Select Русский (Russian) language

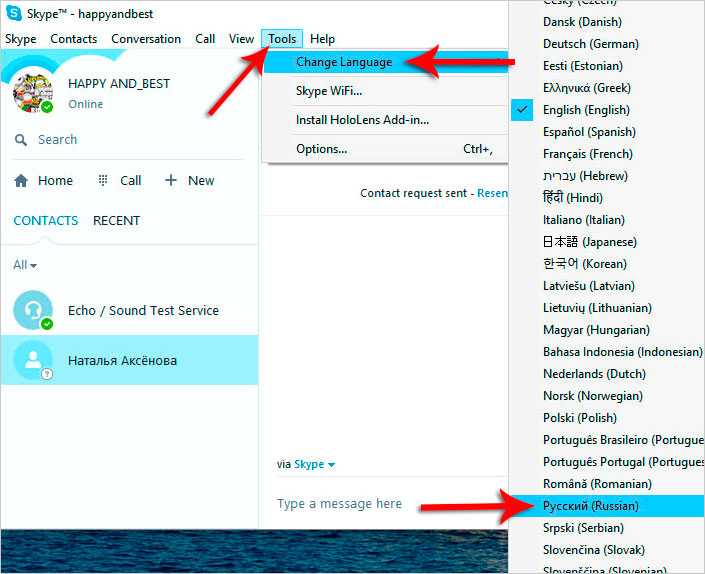(607, 506)
